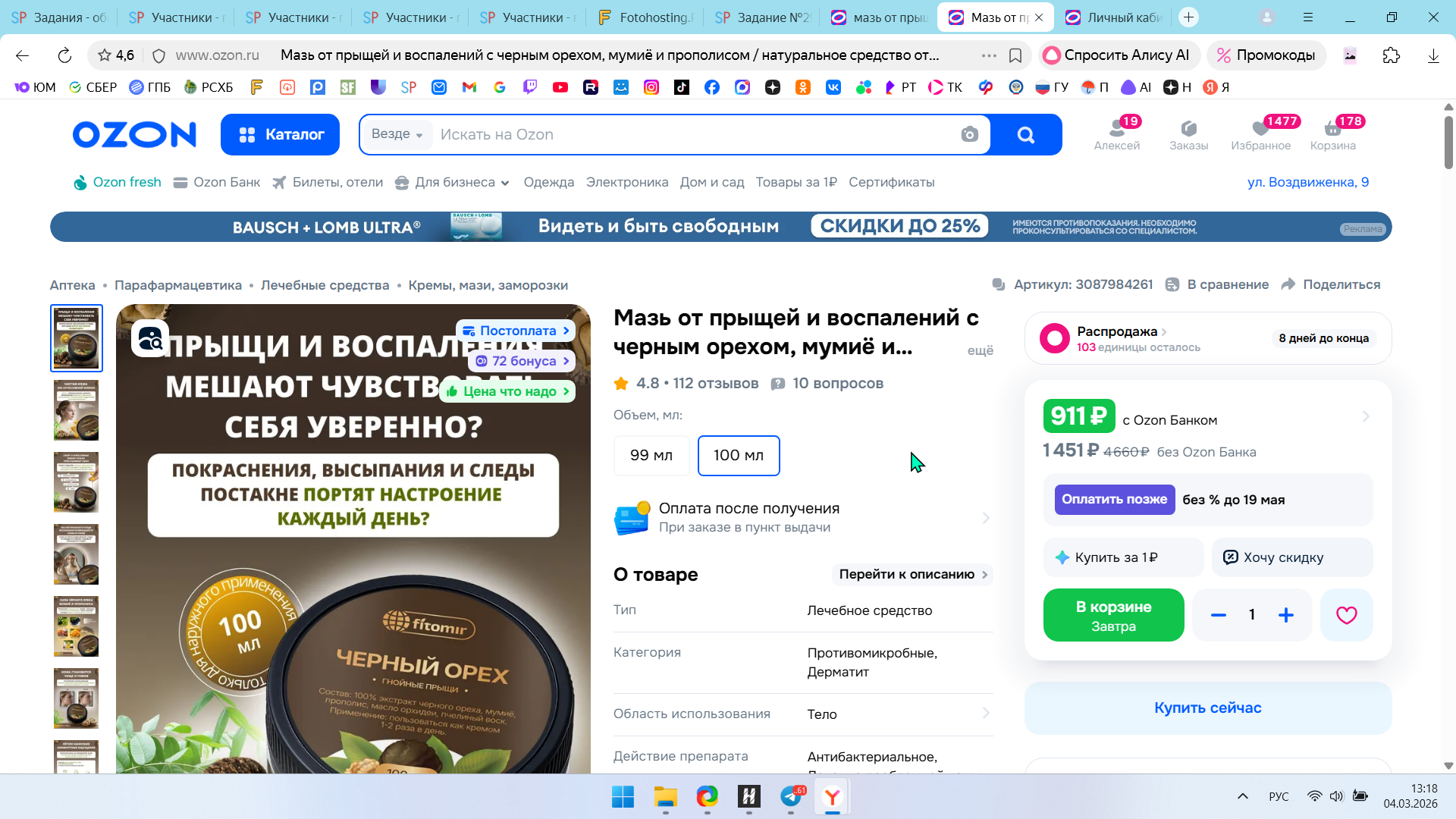Screen dimensions: 1456x819
Task: Select the 100 мл volume option
Action: [738, 455]
